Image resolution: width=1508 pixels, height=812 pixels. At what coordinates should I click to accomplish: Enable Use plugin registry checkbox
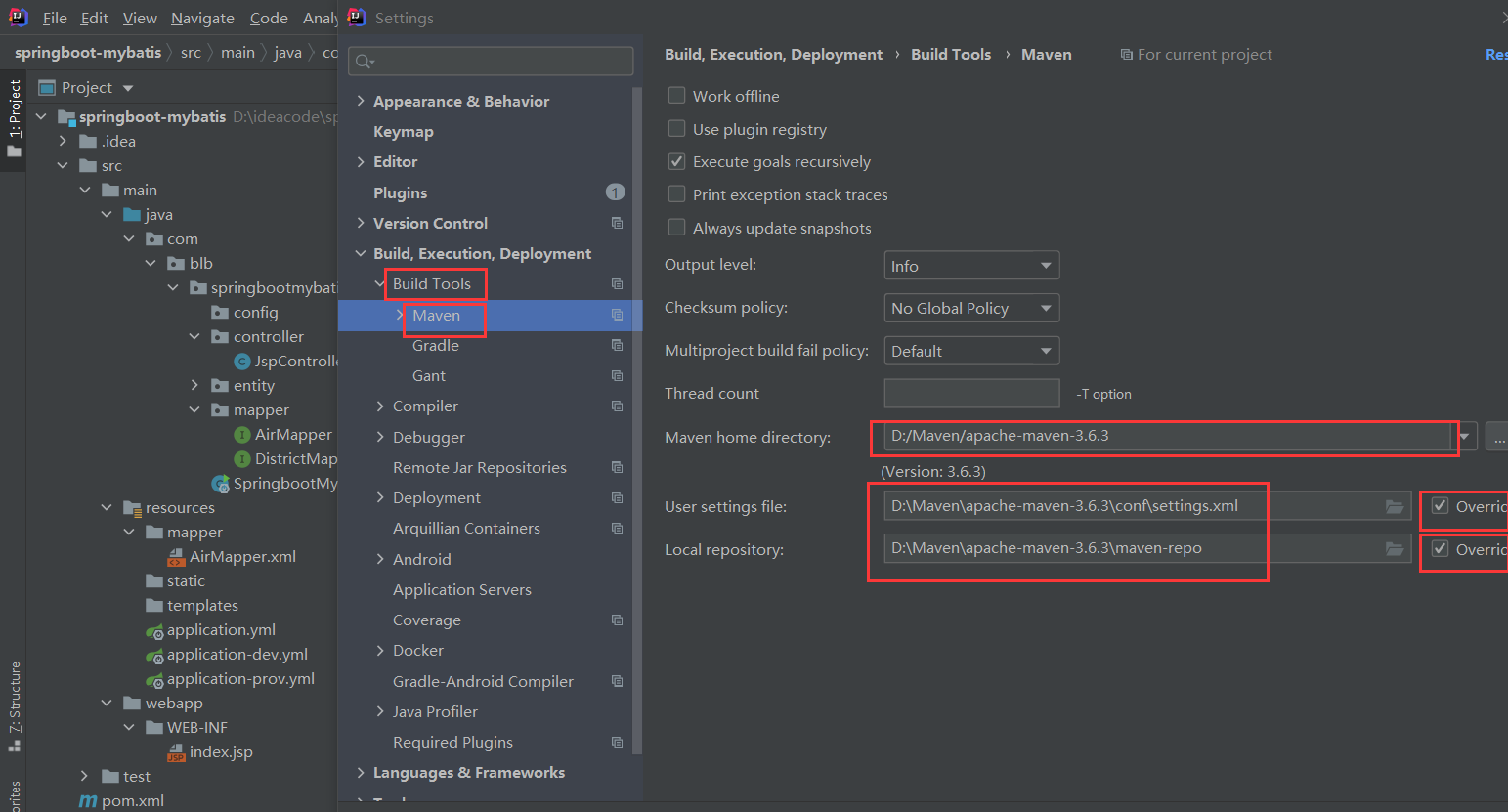[x=676, y=129]
